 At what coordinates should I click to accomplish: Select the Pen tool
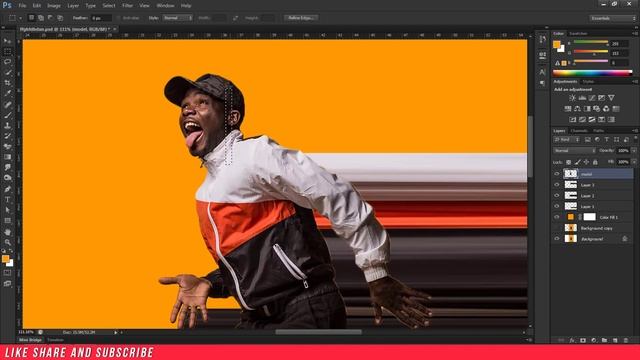point(7,189)
